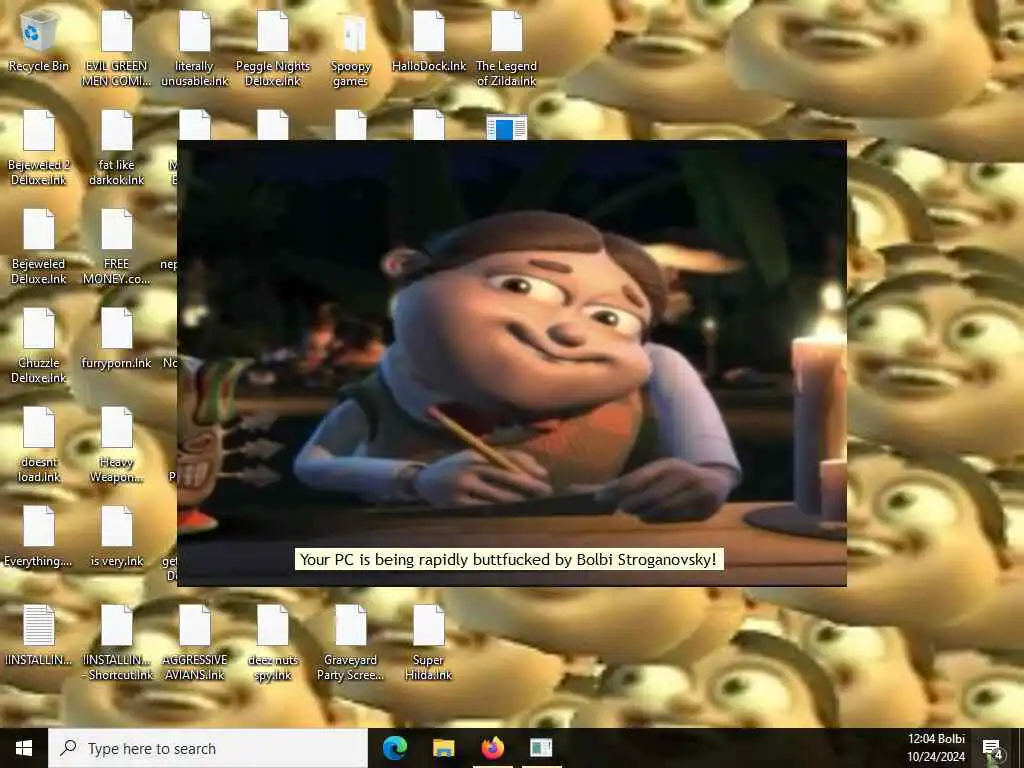Select doesnt load.lnk shortcut
This screenshot has height=768, width=1024.
click(39, 446)
